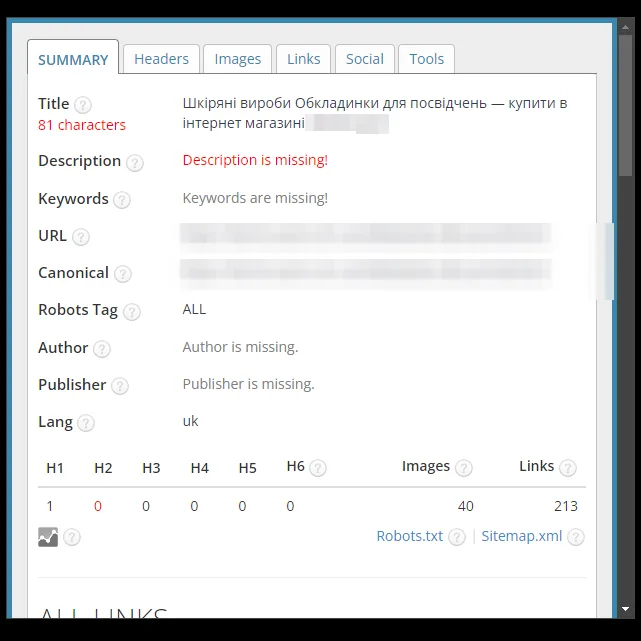Open the Links tab
The height and width of the screenshot is (641, 641).
(x=303, y=59)
